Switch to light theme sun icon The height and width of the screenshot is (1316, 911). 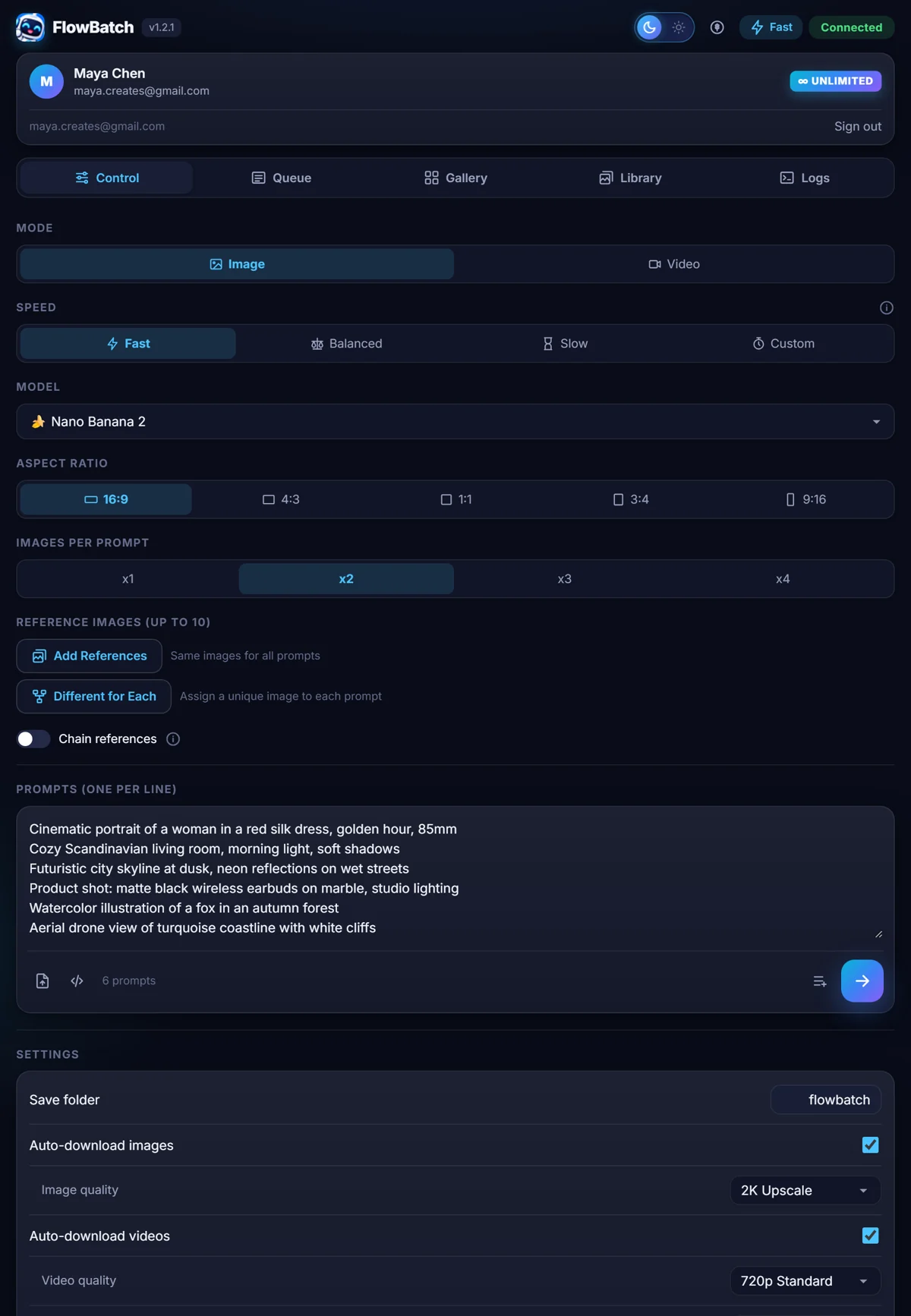click(679, 27)
